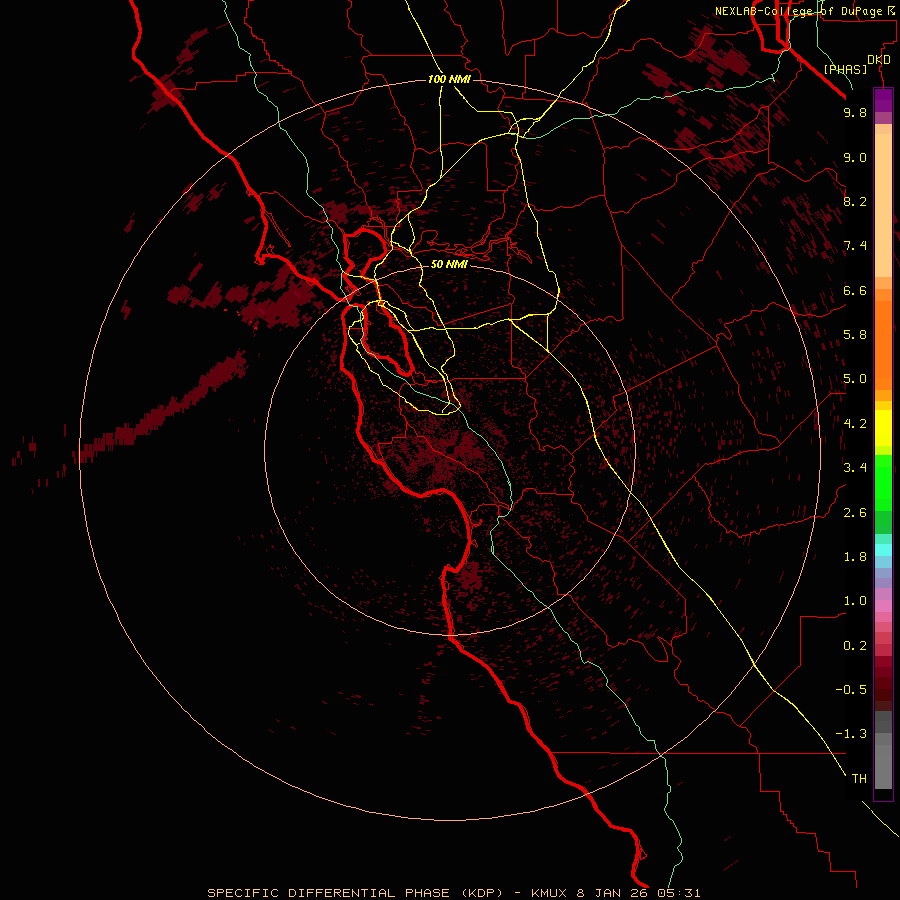Viewport: 900px width, 900px height.
Task: Click the 1.0 scale value
Action: coord(855,601)
